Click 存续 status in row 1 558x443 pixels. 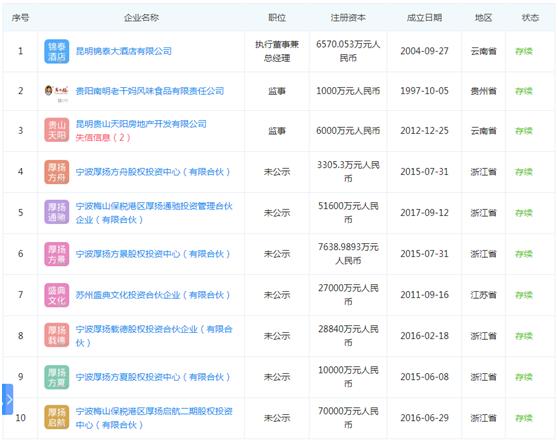click(x=524, y=51)
